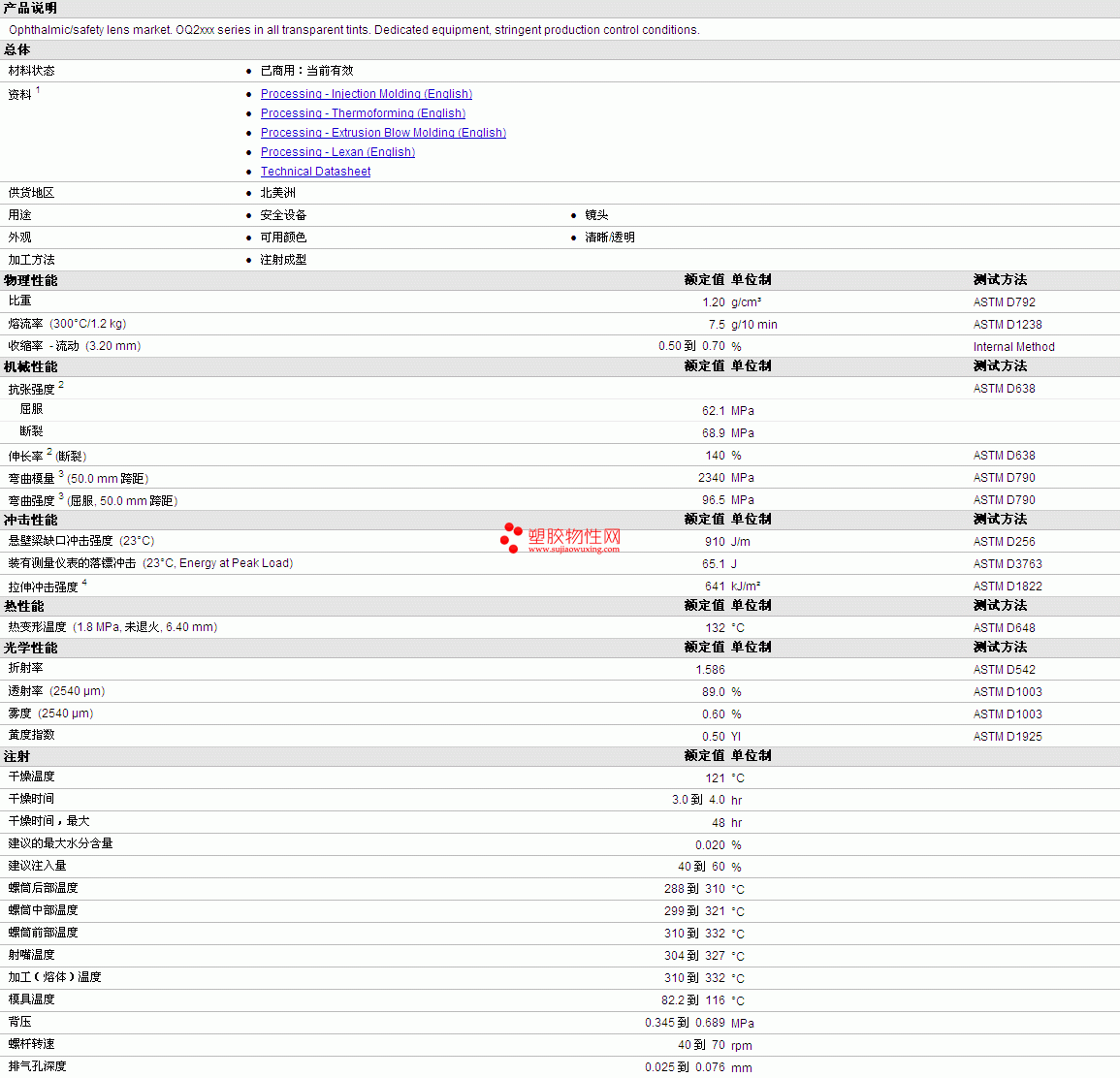Screen dimensions: 1120x1078
Task: Click the 光学性能 section header
Action: [x=31, y=648]
